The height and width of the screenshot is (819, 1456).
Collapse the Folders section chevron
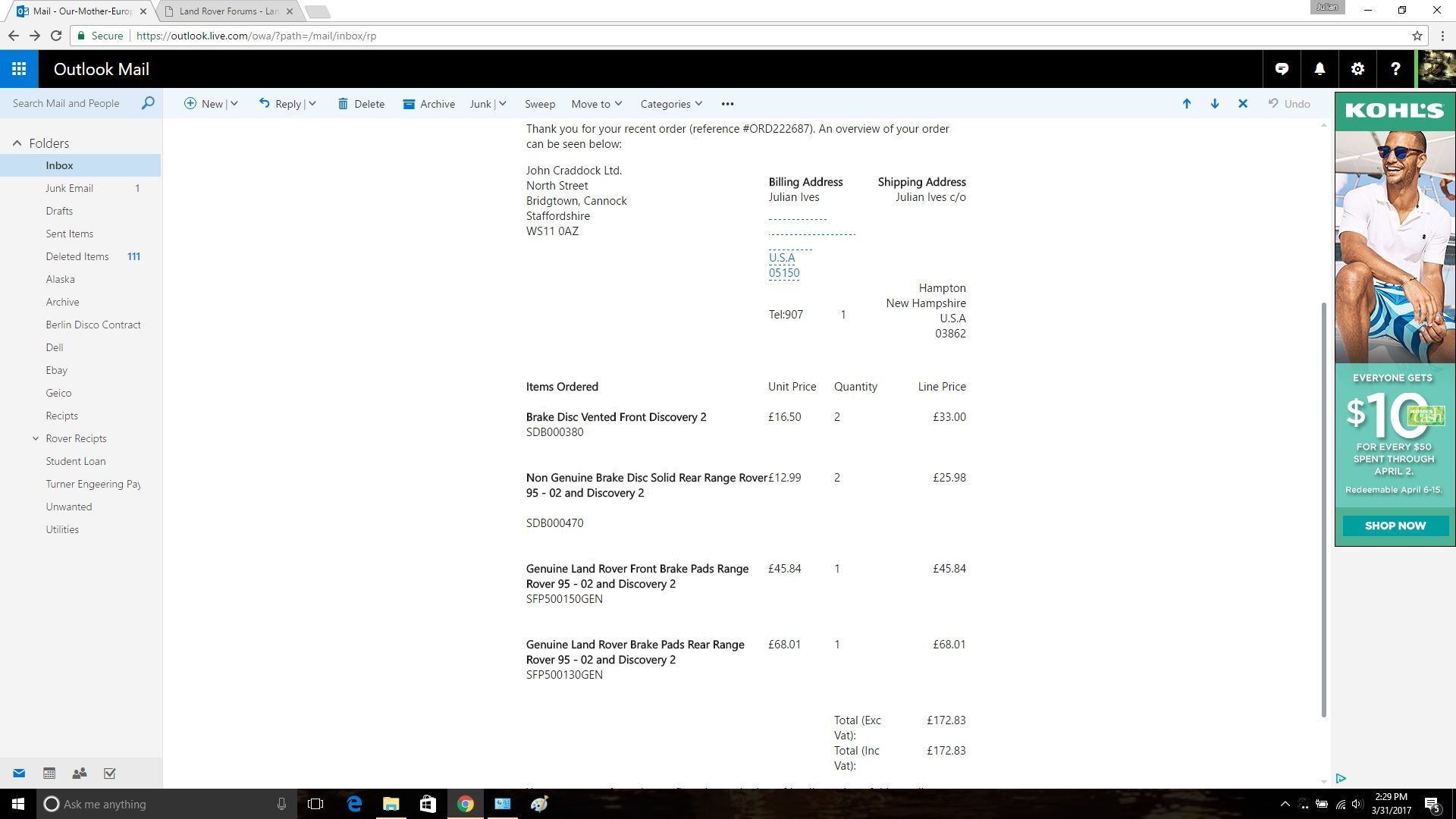[x=17, y=143]
